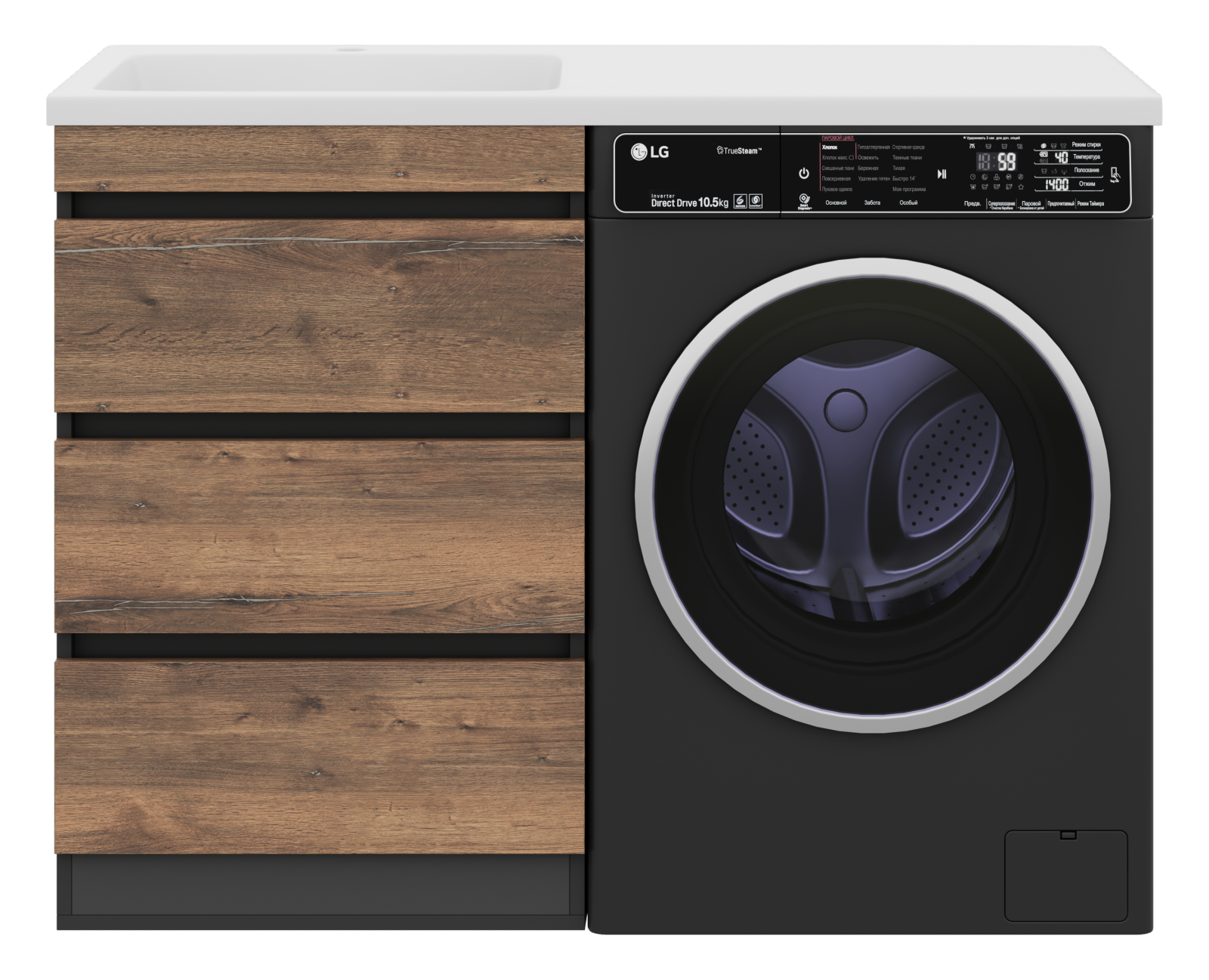Toggle the Режим Таймера option
1209x980 pixels.
1090,204
